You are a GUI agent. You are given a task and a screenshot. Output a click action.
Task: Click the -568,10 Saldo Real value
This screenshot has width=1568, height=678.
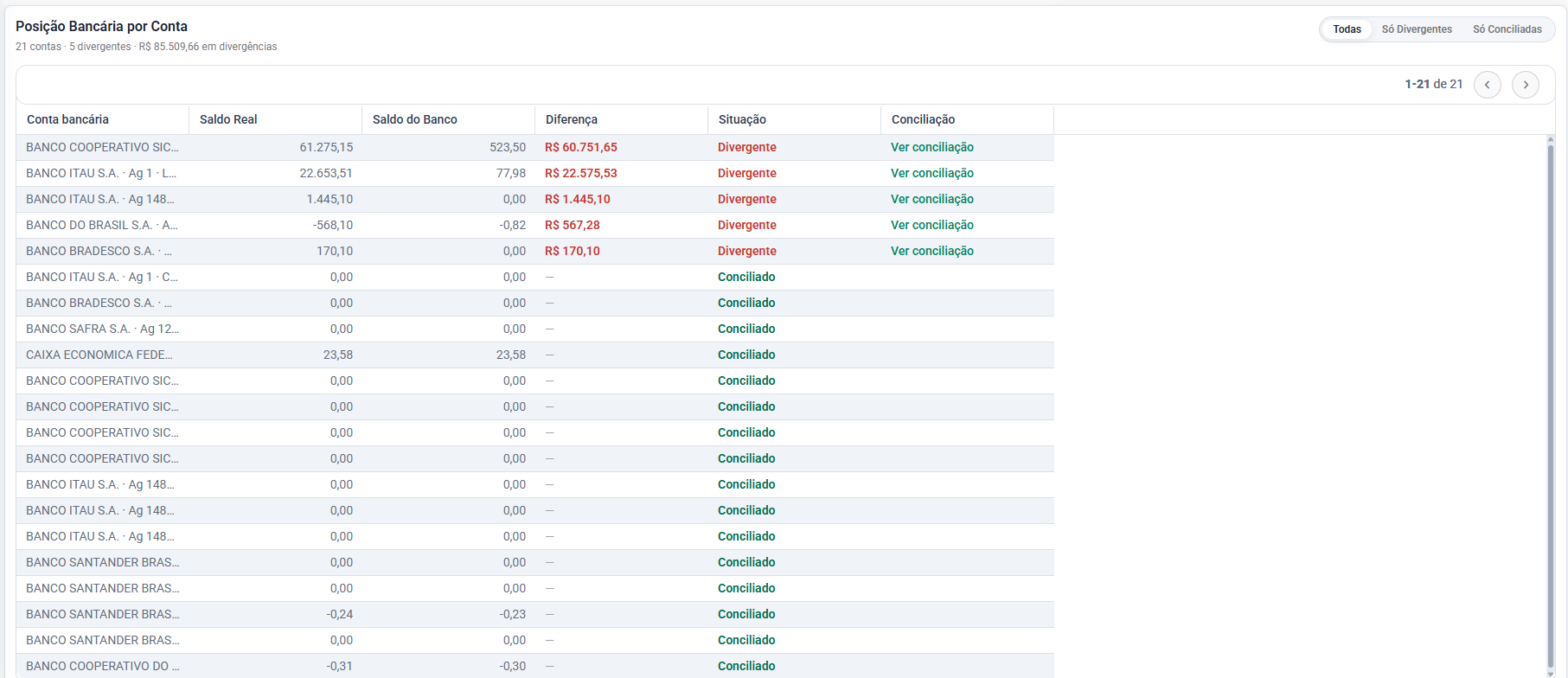(333, 225)
